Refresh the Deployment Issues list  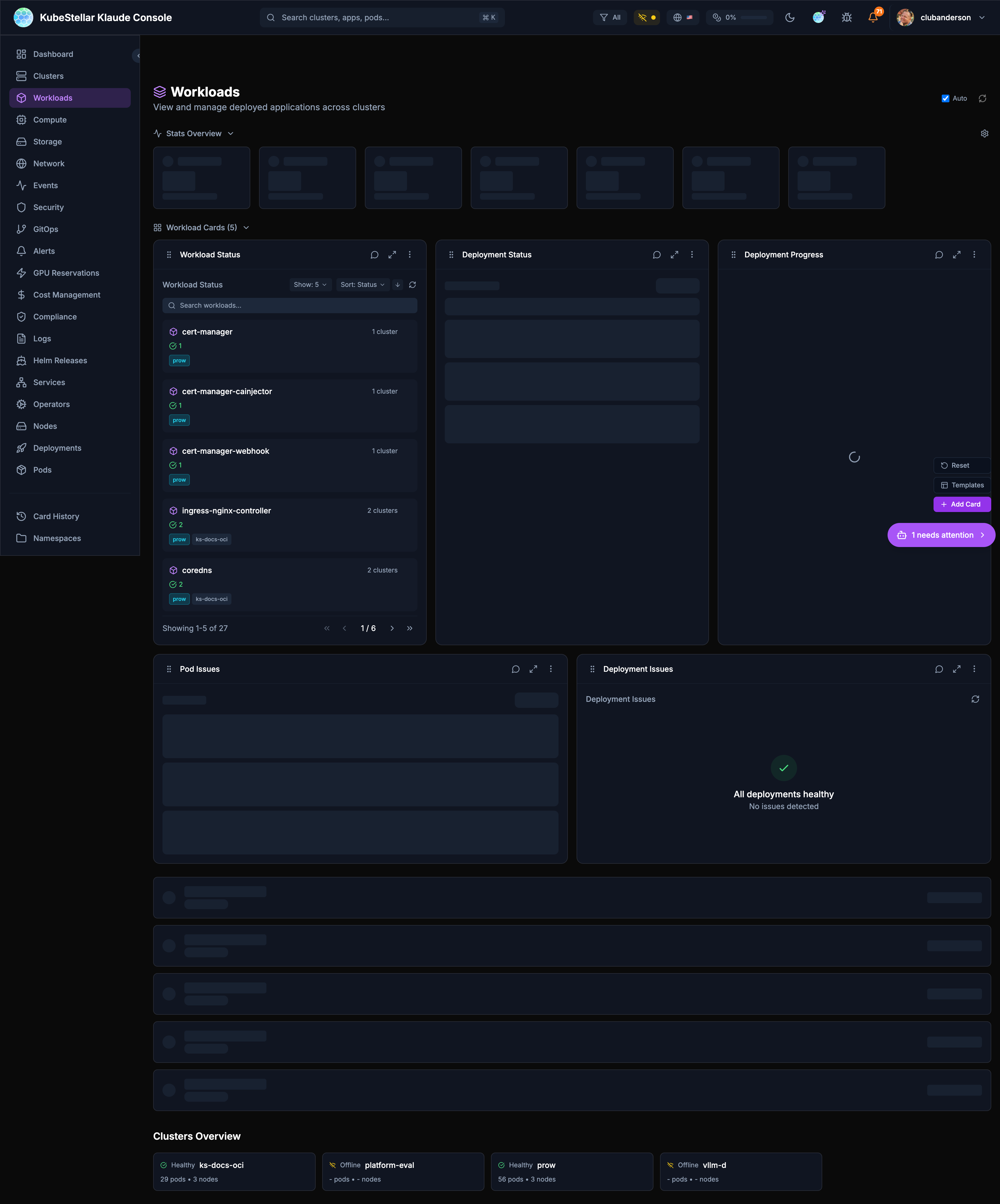[x=975, y=699]
